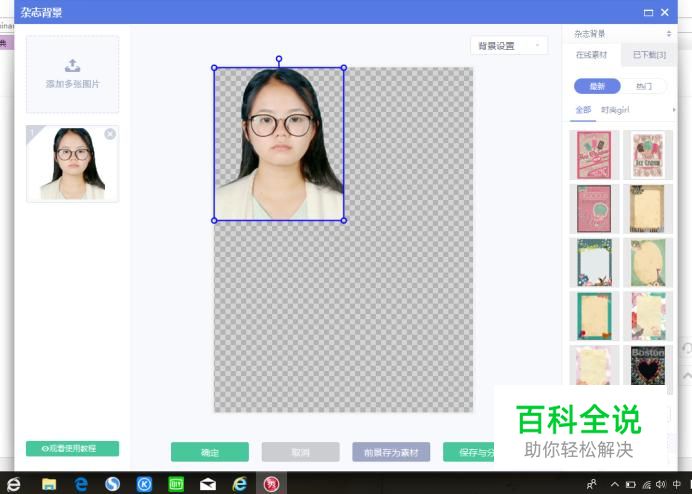Screen dimensions: 692x494
Task: Expand the 杂志背景 category dropdown
Action: [622, 34]
